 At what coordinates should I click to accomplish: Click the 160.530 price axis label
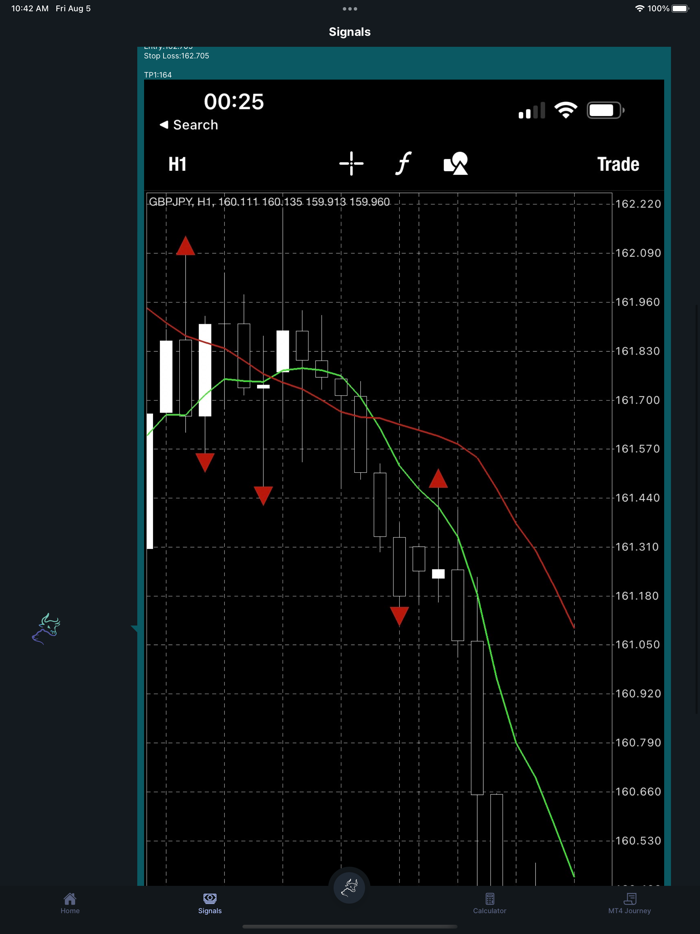[x=638, y=840]
